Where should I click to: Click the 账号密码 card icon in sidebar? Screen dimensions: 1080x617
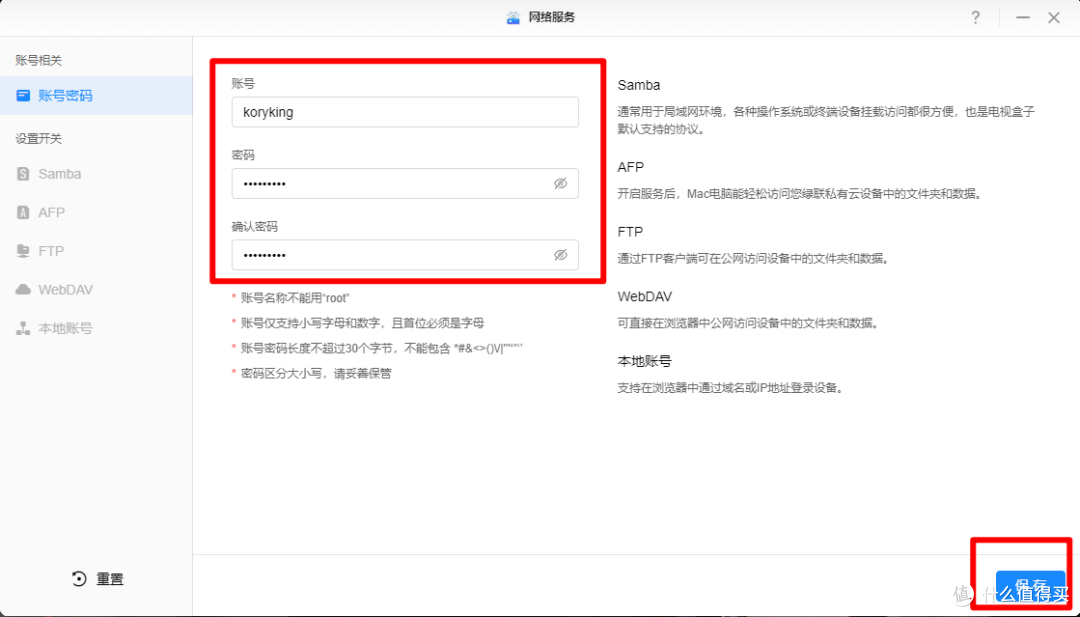[23, 96]
